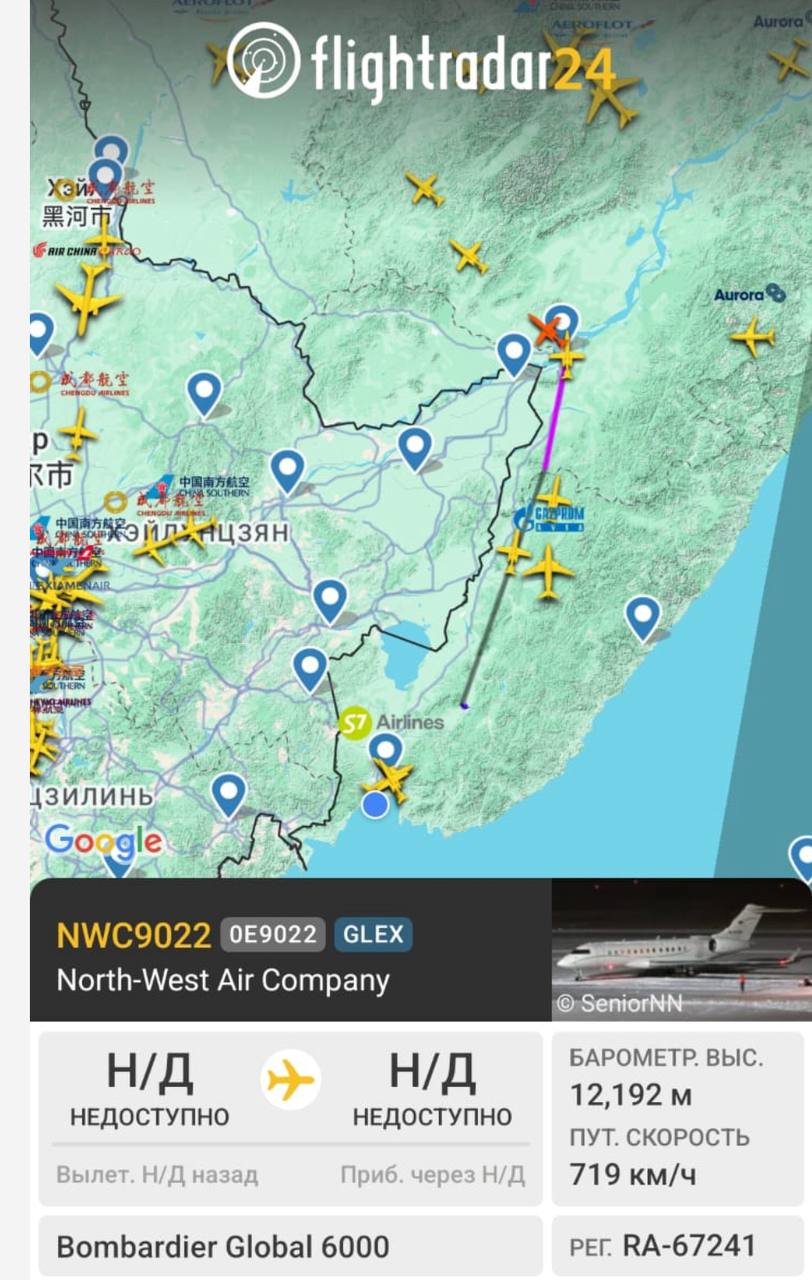The height and width of the screenshot is (1280, 812).
Task: Tap the barometric altitude value 12,192 м
Action: click(630, 1096)
